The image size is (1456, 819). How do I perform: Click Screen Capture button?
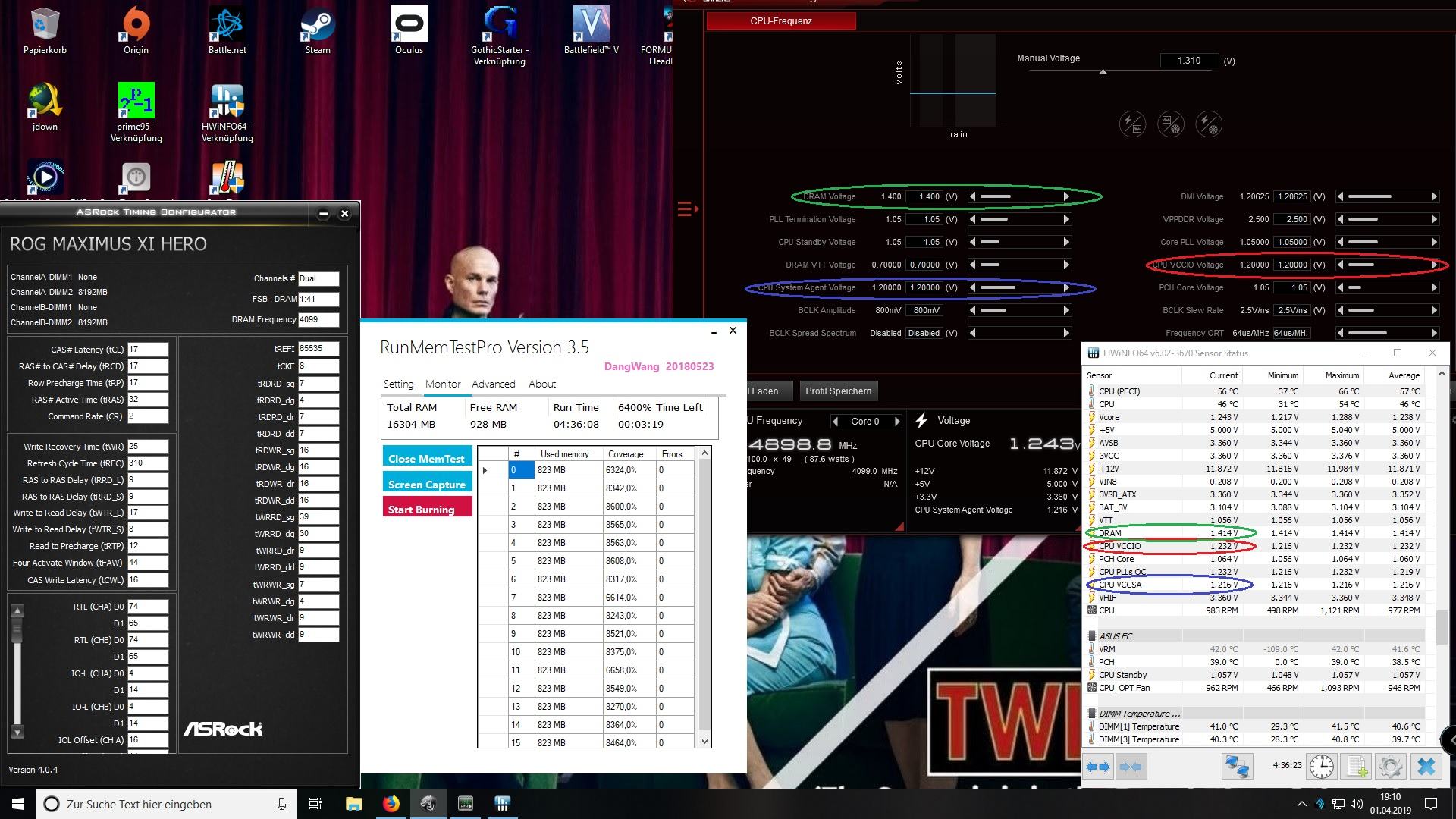click(427, 483)
